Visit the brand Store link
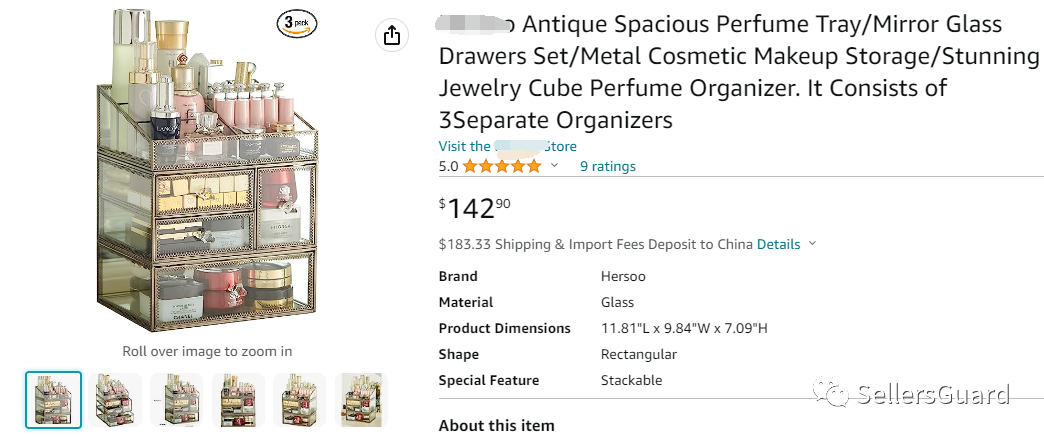1044x437 pixels. point(507,146)
